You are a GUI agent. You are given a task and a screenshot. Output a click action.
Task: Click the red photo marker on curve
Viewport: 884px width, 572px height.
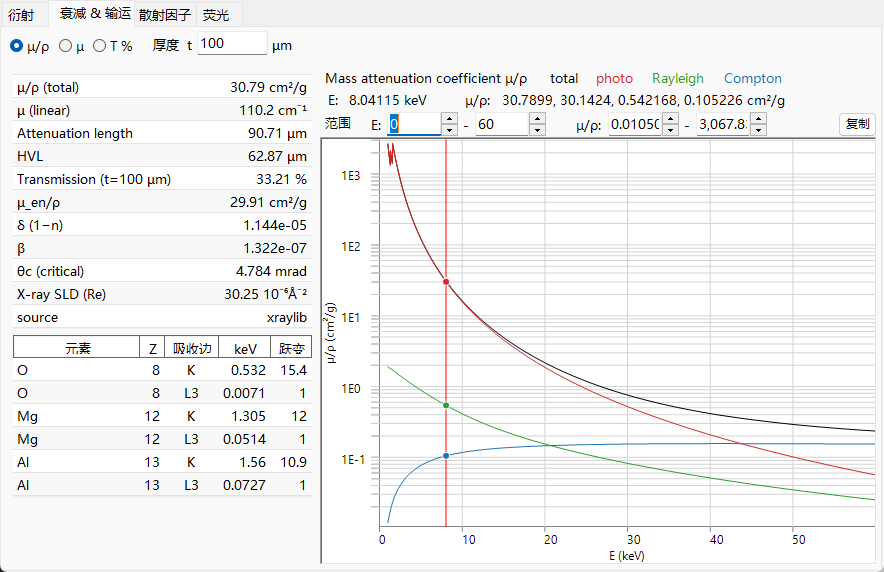coord(446,282)
